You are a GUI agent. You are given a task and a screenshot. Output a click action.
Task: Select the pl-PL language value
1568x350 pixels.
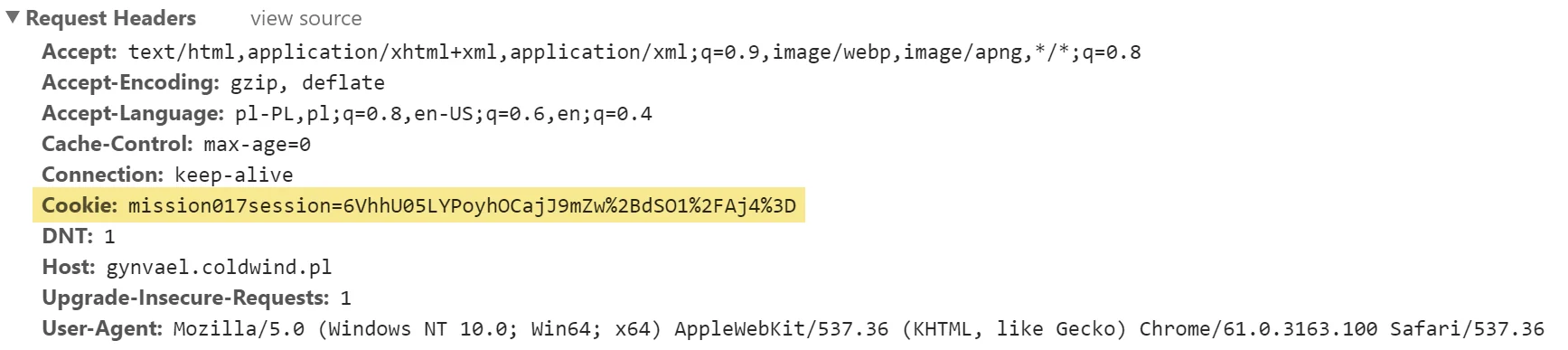(x=443, y=114)
